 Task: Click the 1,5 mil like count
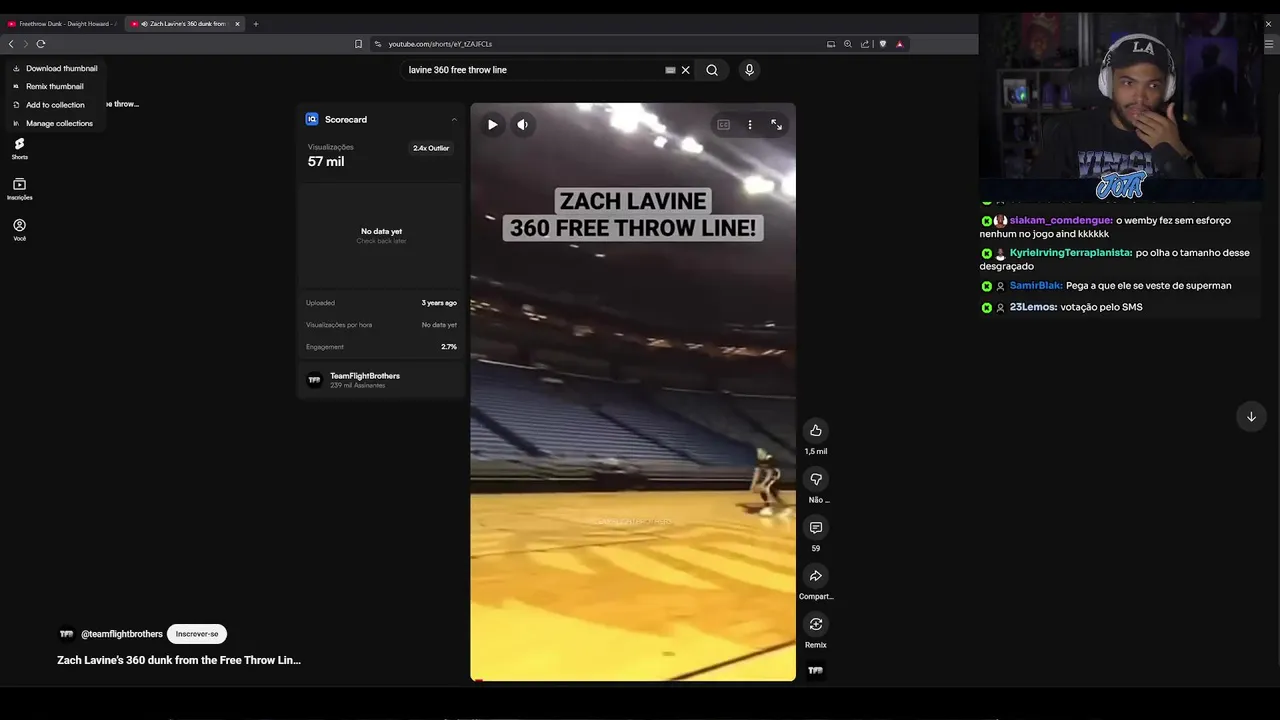coord(816,452)
